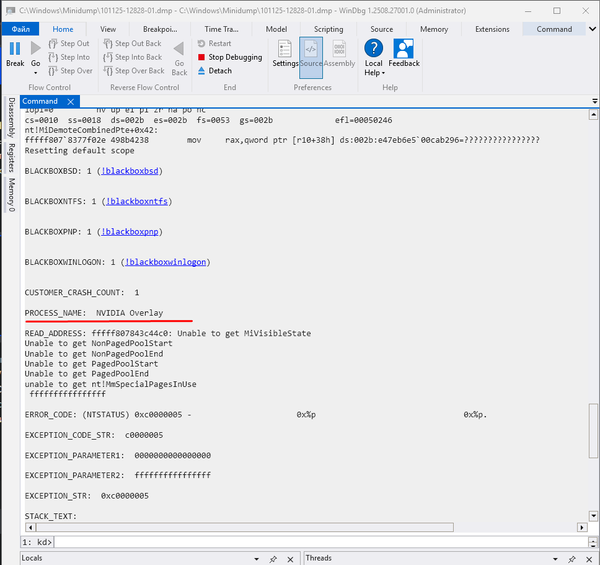Click the !blackboxwinlogon link
600x565 pixels.
pyautogui.click(x=166, y=262)
